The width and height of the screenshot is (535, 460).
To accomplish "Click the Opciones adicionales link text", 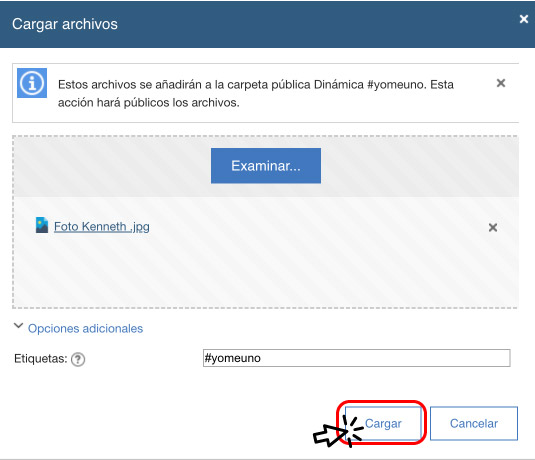I will [x=85, y=328].
